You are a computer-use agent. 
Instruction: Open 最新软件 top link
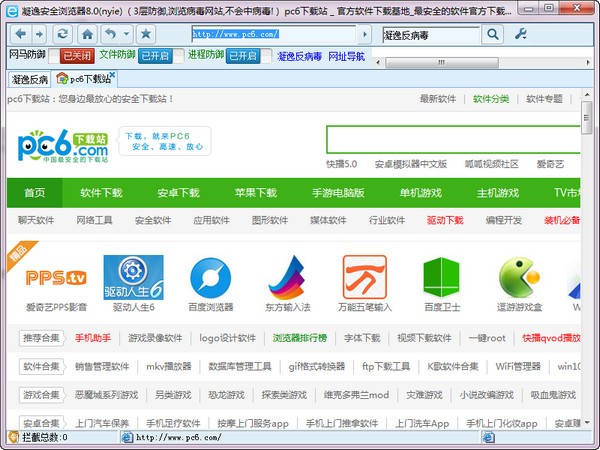click(x=438, y=99)
